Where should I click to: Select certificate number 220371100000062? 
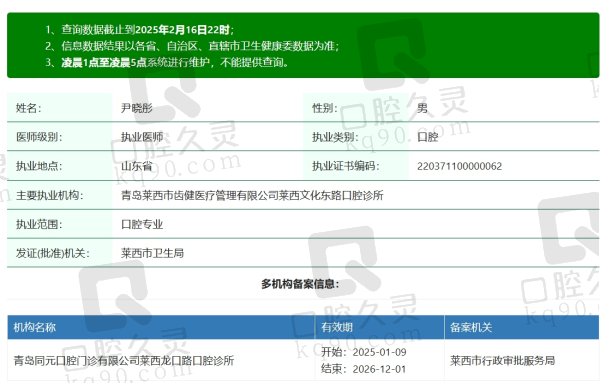459,166
